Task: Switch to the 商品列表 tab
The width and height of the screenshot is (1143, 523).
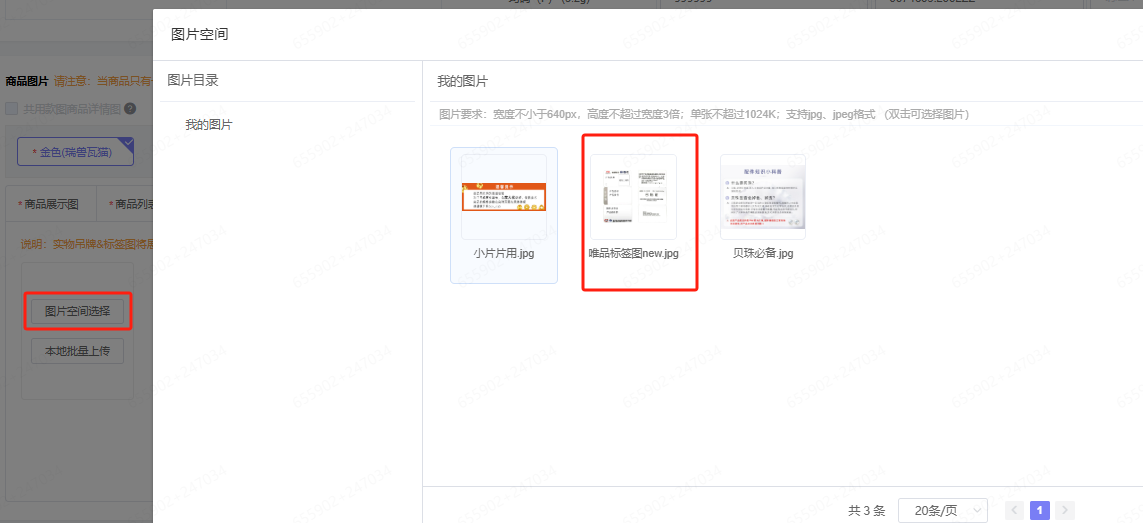Action: pyautogui.click(x=128, y=204)
